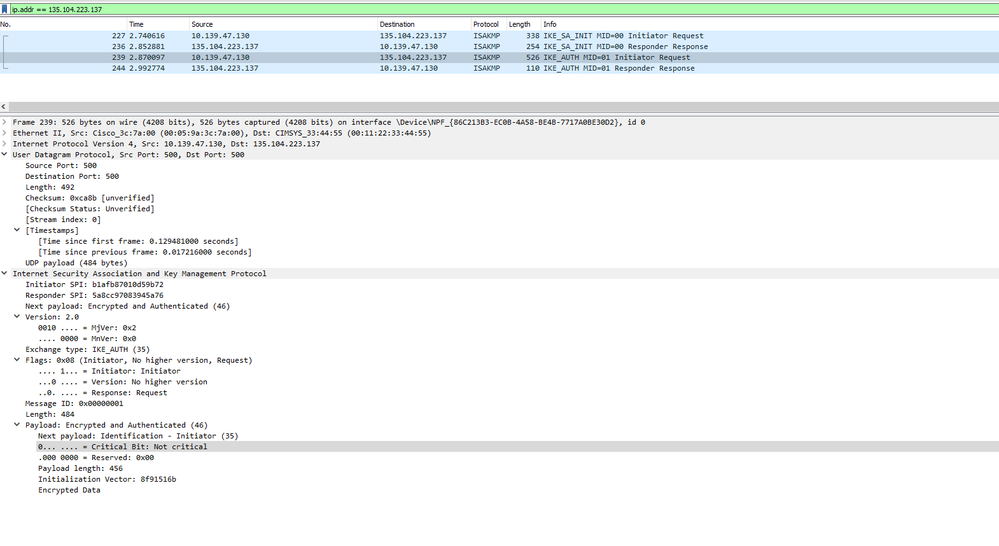
Task: Select the Initialization Vector: 8f91516b line
Action: [107, 479]
